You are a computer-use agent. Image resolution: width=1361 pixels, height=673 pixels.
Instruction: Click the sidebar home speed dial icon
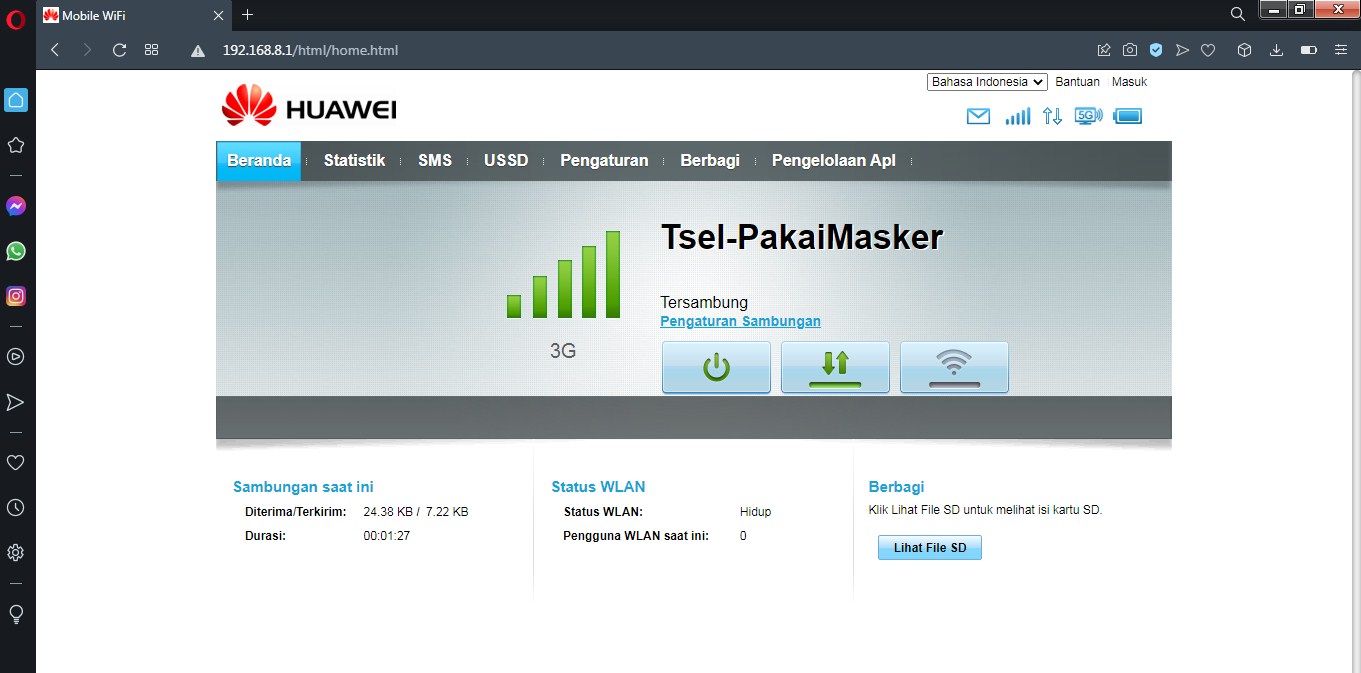pos(16,100)
